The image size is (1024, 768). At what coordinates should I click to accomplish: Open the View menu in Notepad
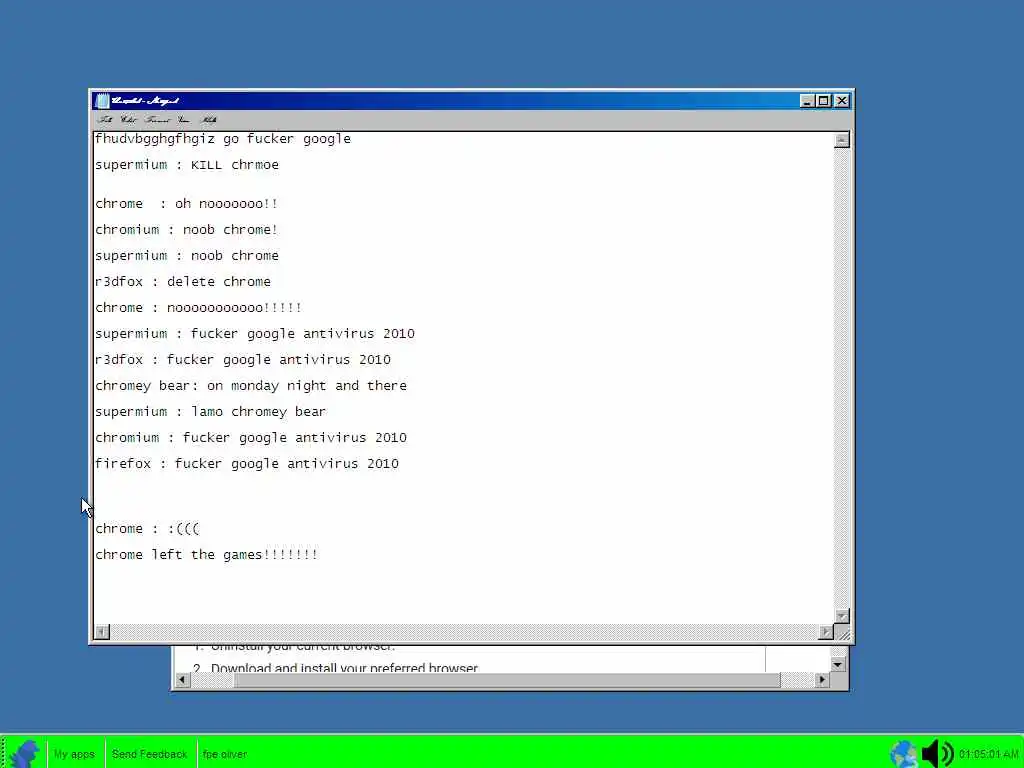184,120
